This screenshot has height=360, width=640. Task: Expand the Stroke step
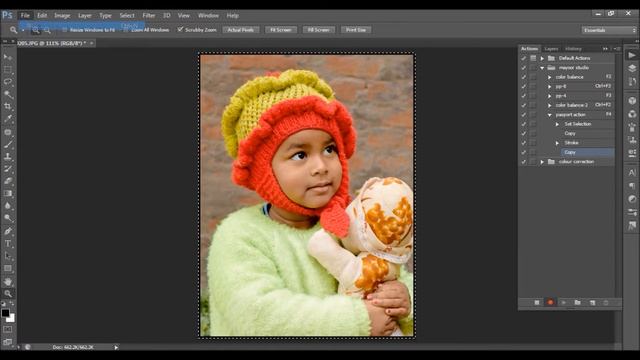coord(557,143)
